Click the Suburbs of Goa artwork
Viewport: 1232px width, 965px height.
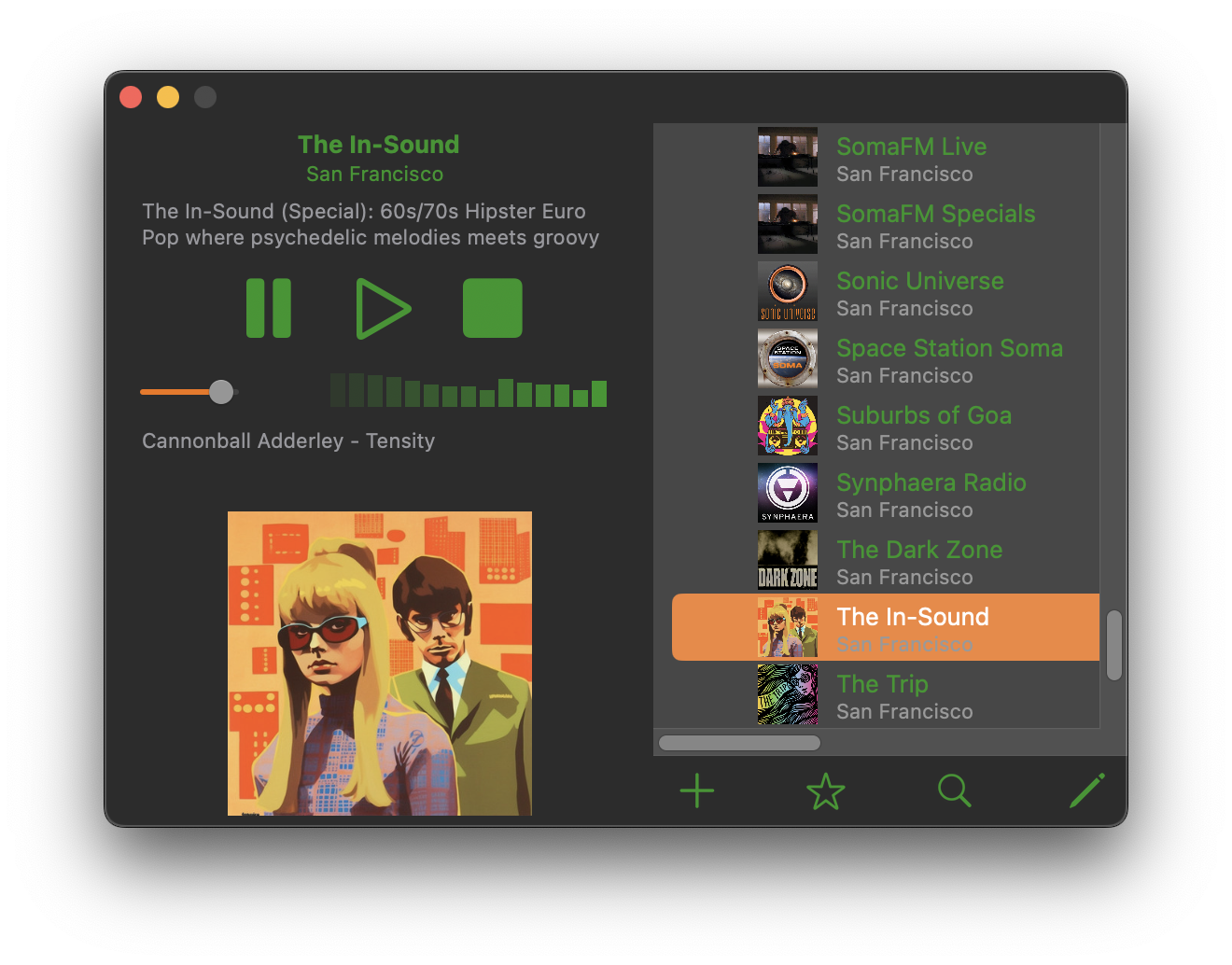pyautogui.click(x=788, y=426)
